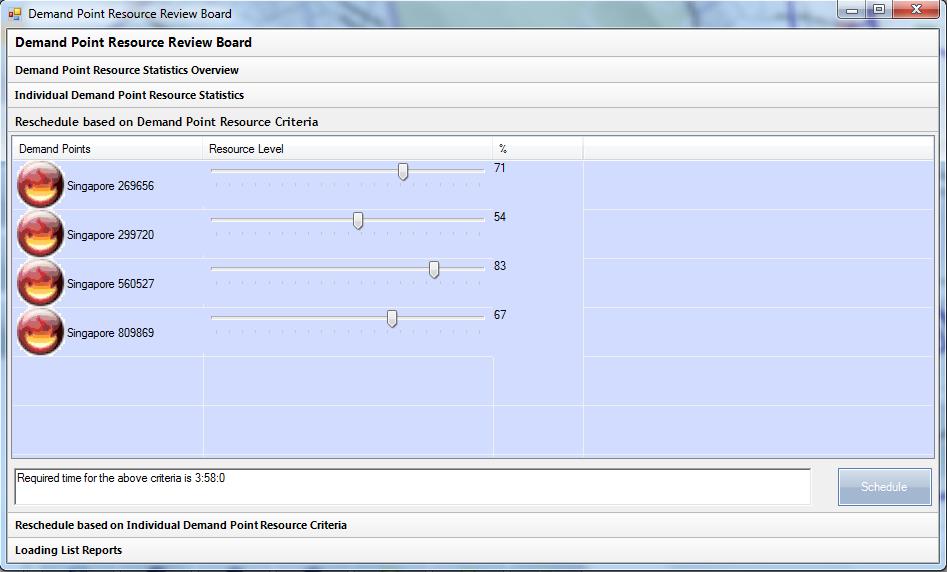
Task: Collapse Reschedule based on Demand Point Resource Criteria
Action: click(473, 121)
